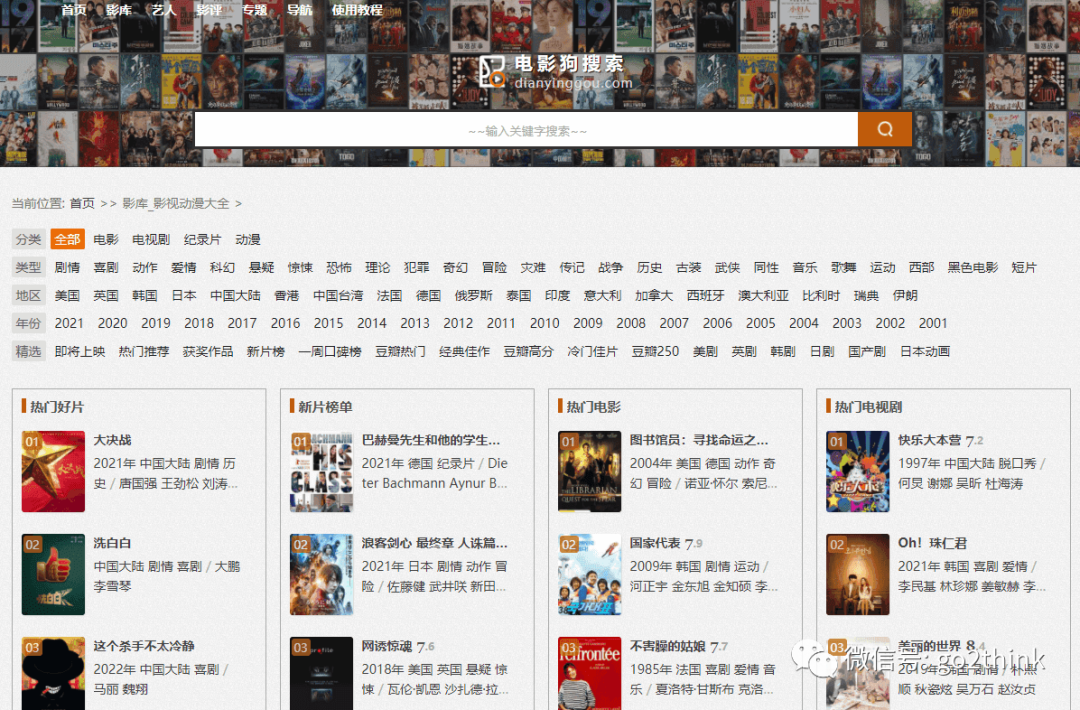
Task: Open the 电影狗搜索 site logo
Action: click(555, 73)
